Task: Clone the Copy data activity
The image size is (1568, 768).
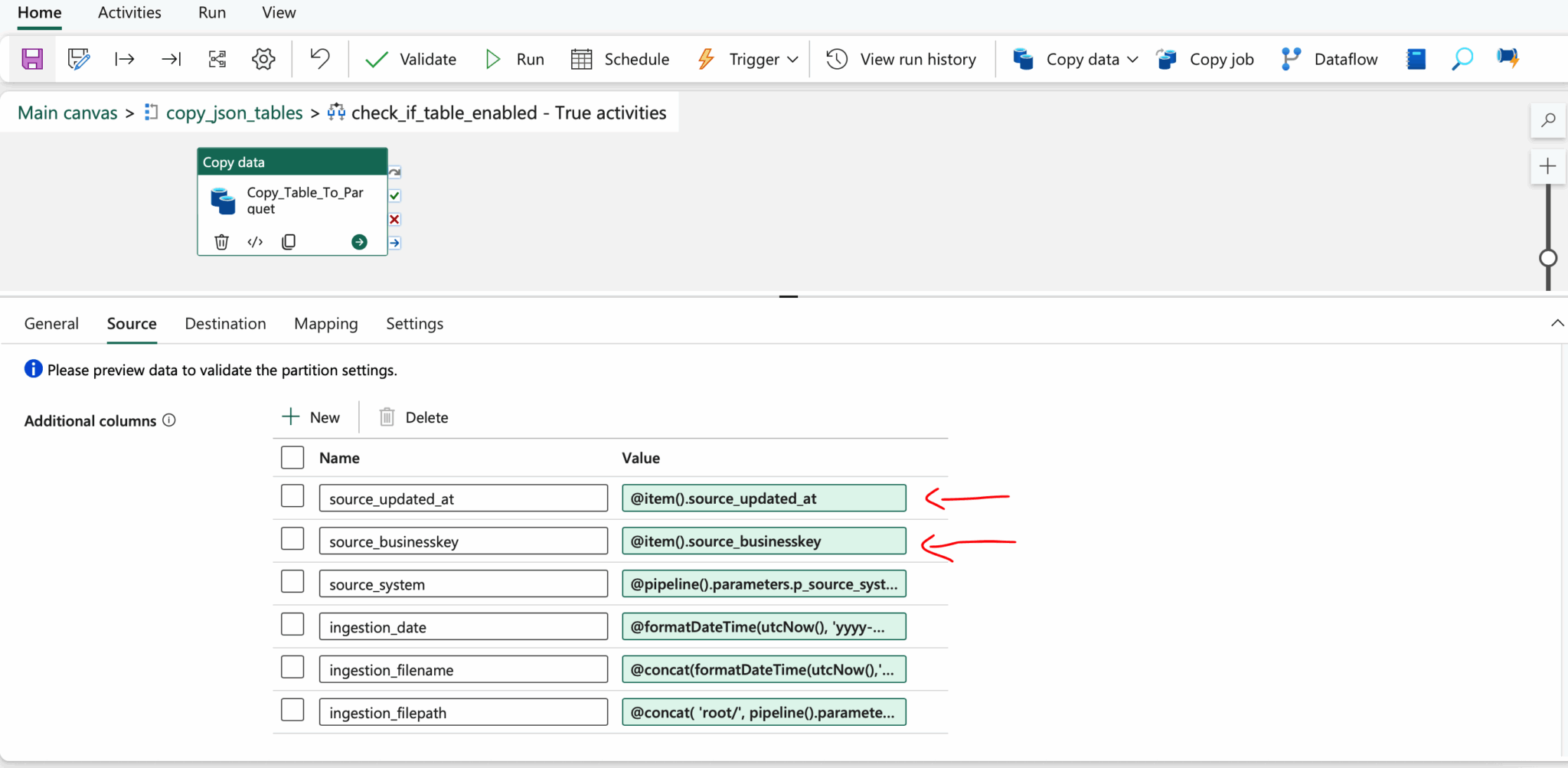Action: click(289, 242)
